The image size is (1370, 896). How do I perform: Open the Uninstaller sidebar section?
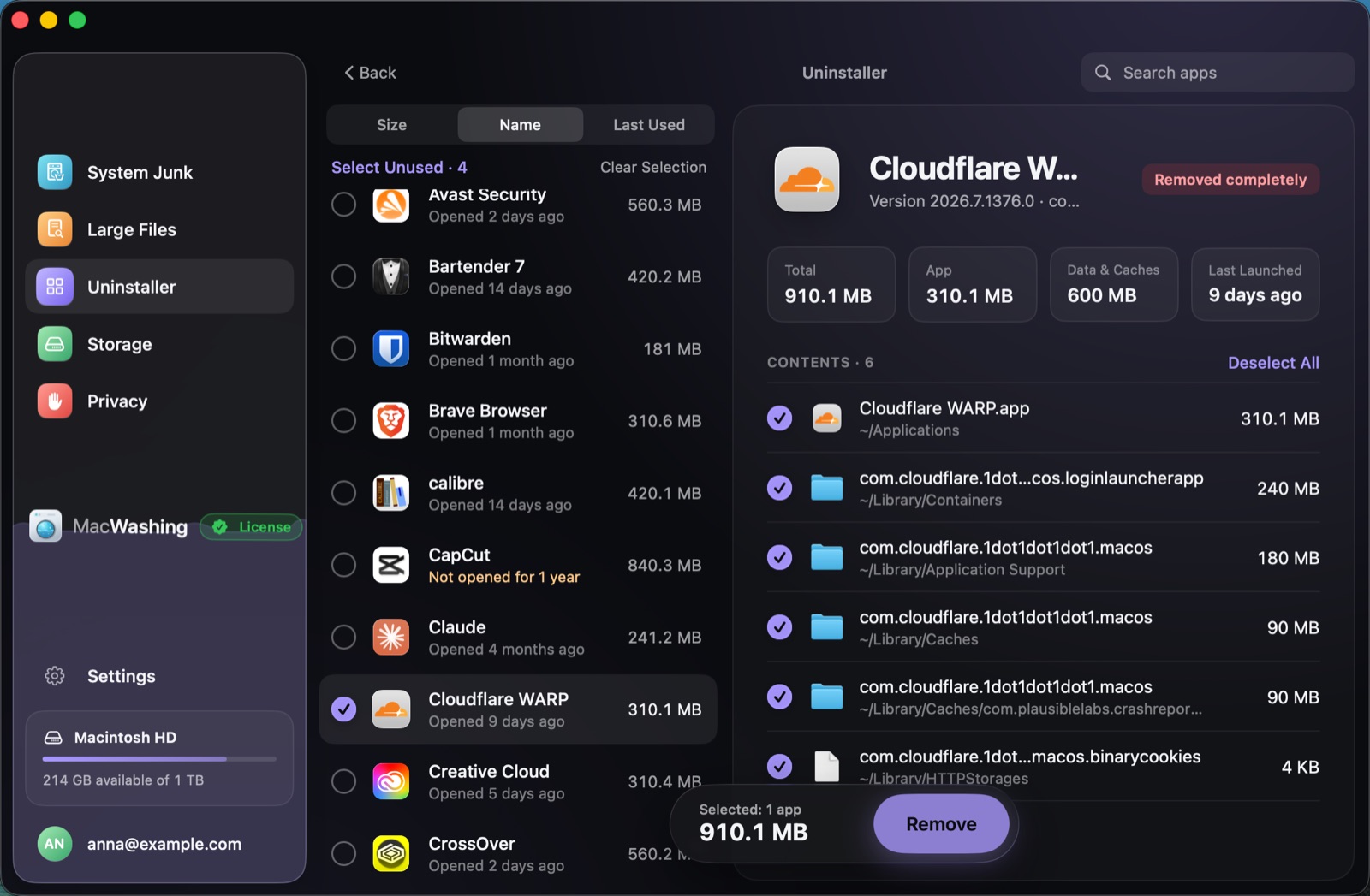(159, 287)
